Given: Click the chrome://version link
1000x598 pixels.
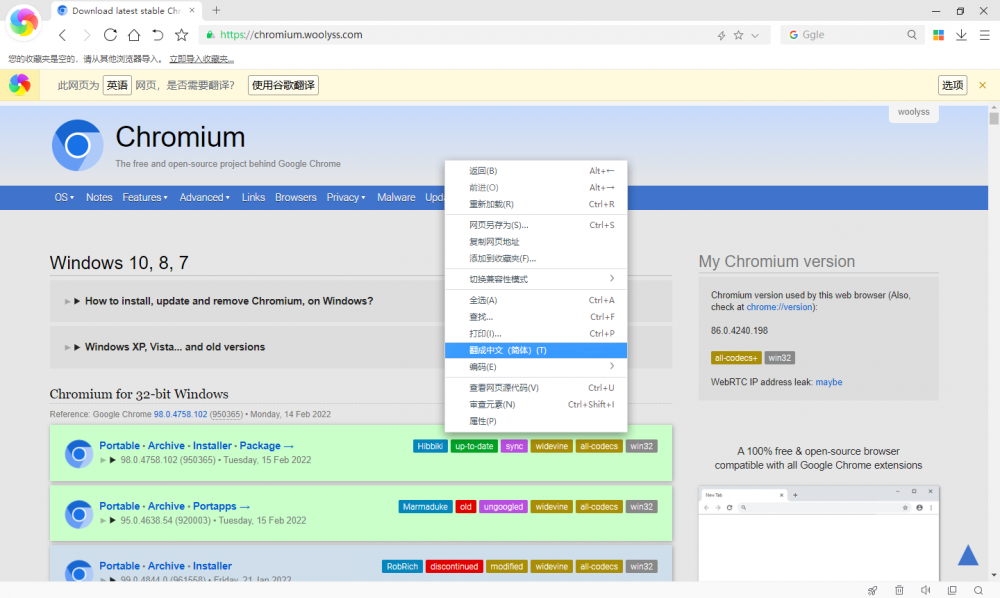Looking at the screenshot, I should point(780,308).
